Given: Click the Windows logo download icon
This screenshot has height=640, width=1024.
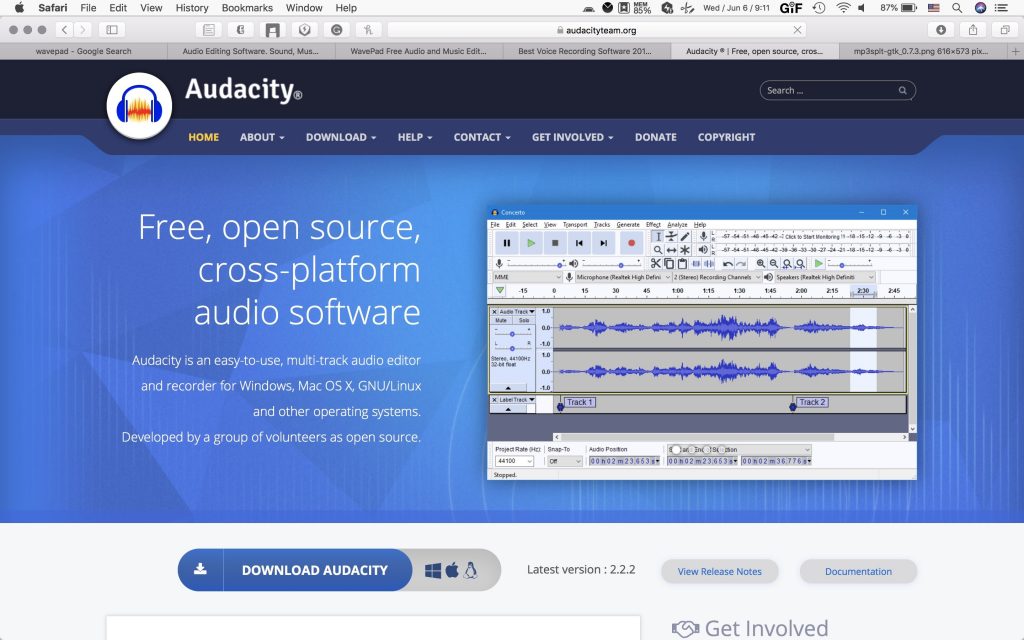Looking at the screenshot, I should [433, 571].
